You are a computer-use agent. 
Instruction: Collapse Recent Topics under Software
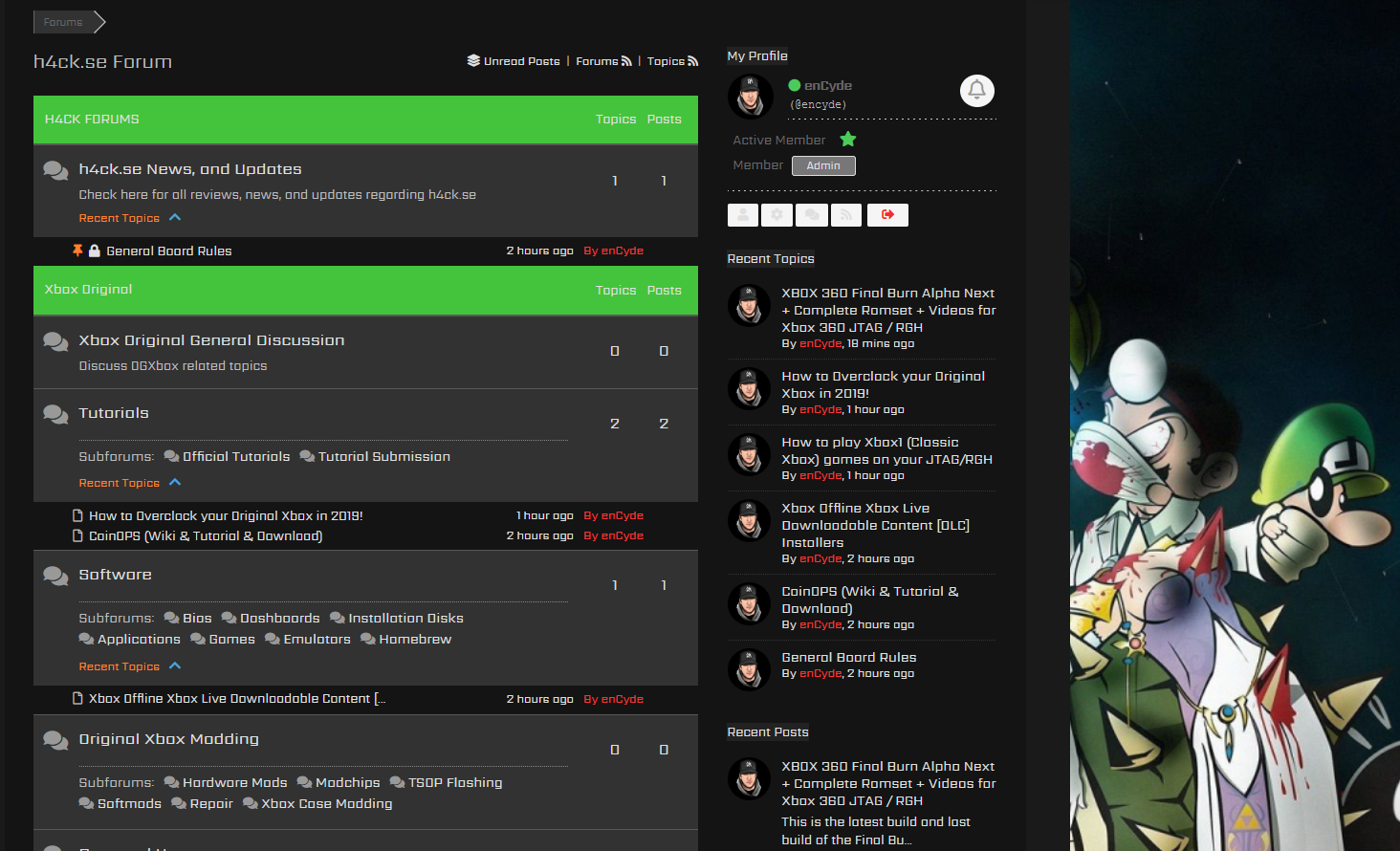(x=130, y=666)
